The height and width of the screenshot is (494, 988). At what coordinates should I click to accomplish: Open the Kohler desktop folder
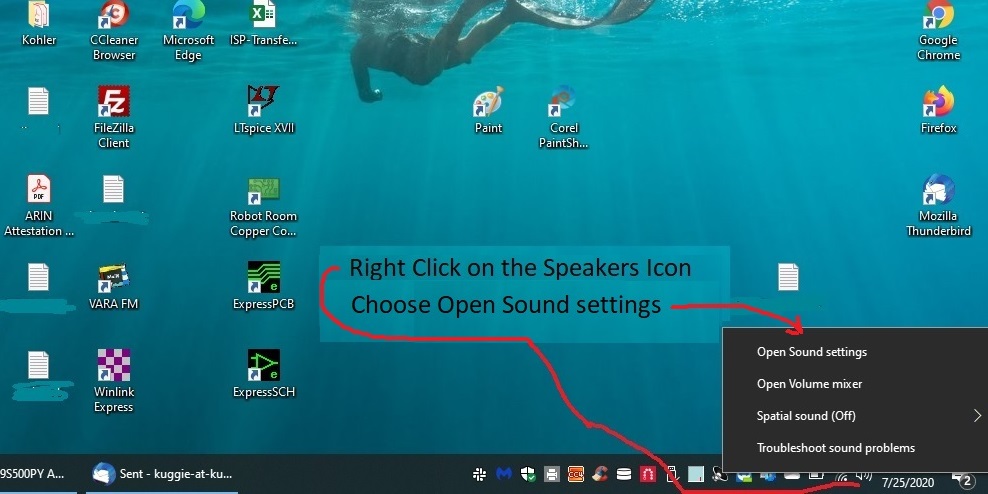click(x=38, y=25)
